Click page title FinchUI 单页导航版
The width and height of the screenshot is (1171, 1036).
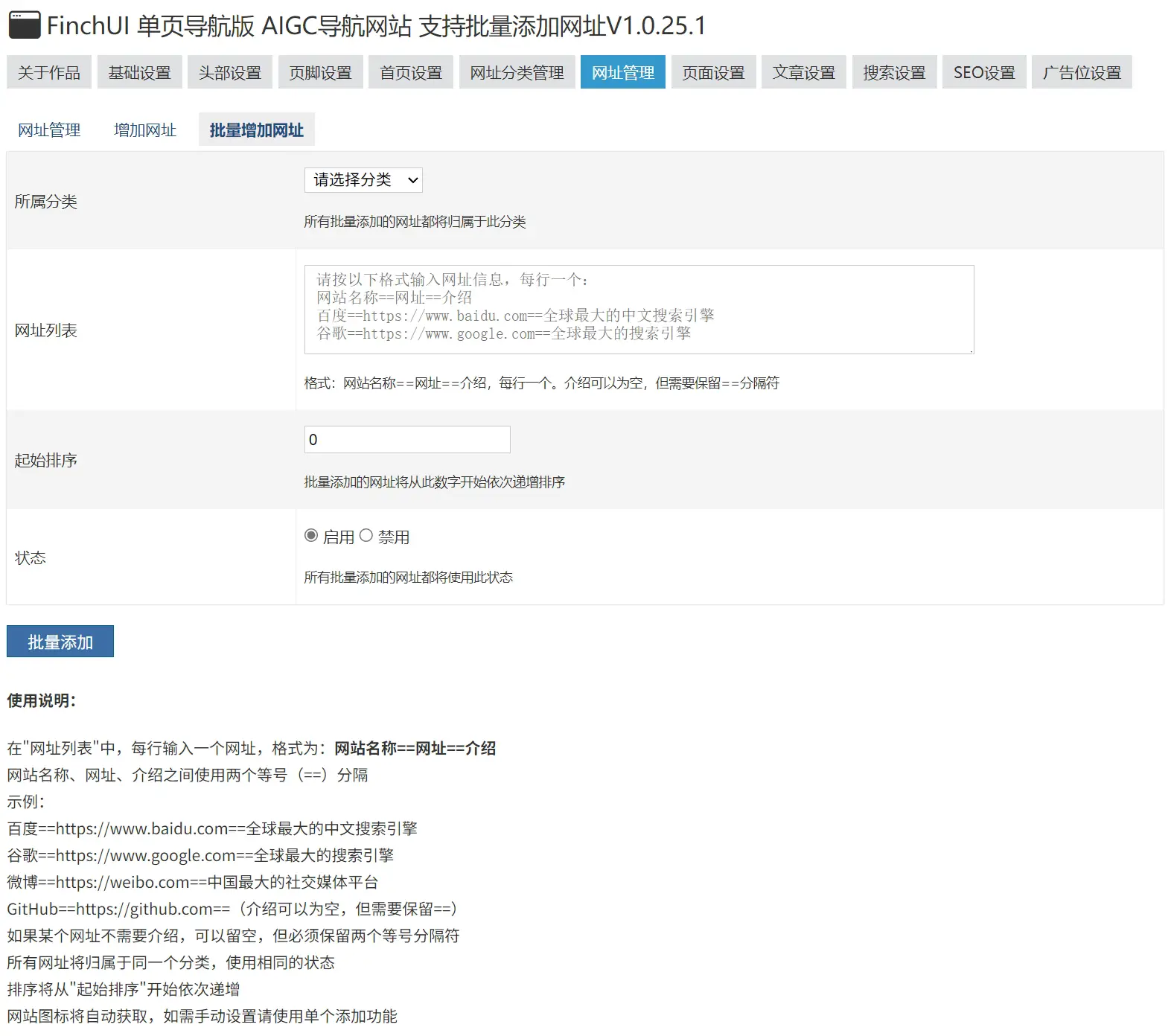[376, 26]
